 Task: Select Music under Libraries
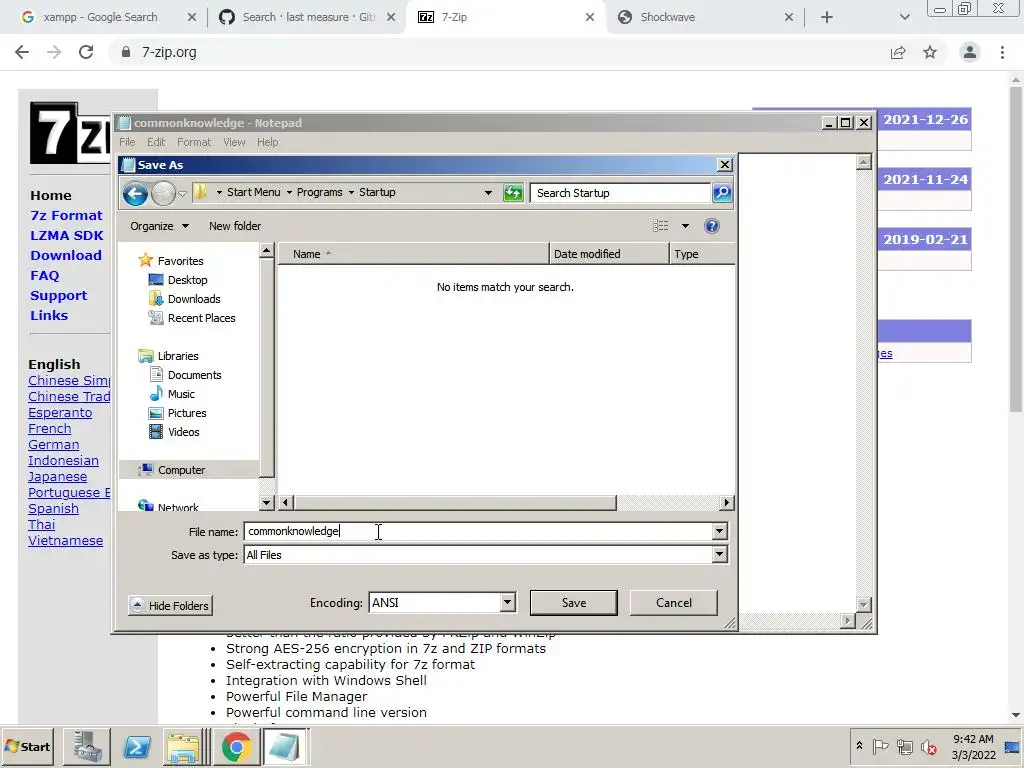(x=181, y=394)
